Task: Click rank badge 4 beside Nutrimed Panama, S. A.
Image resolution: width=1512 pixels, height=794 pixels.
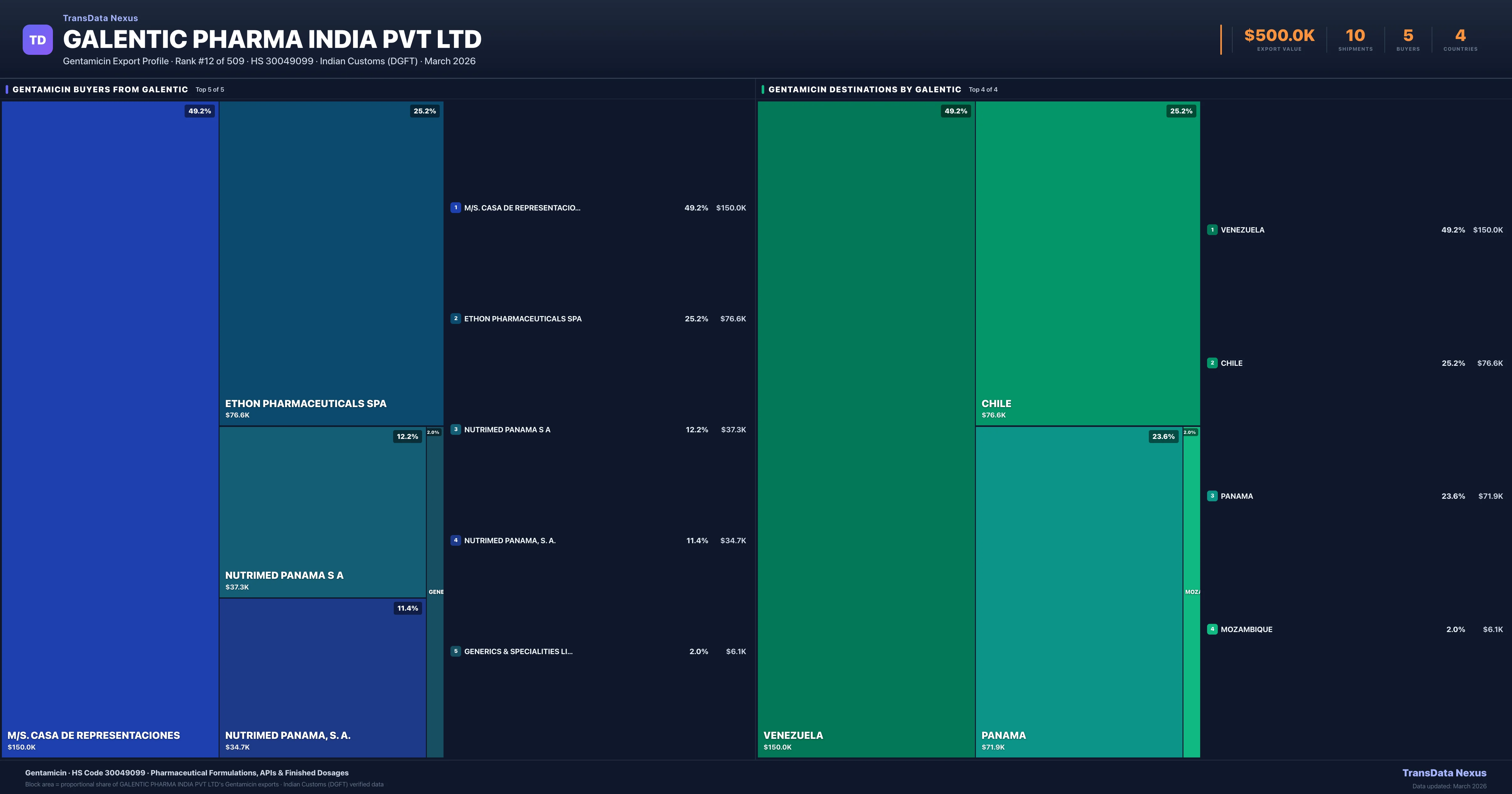Action: 455,540
